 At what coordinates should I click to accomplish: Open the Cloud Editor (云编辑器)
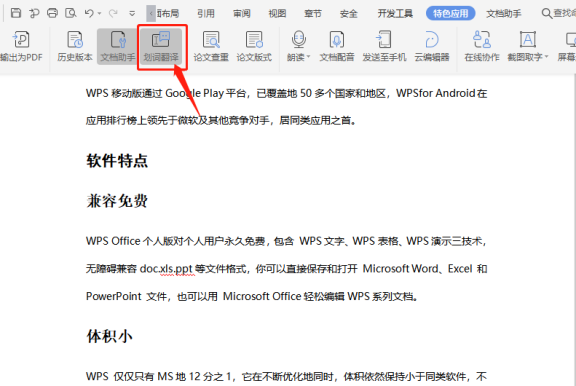pyautogui.click(x=432, y=46)
